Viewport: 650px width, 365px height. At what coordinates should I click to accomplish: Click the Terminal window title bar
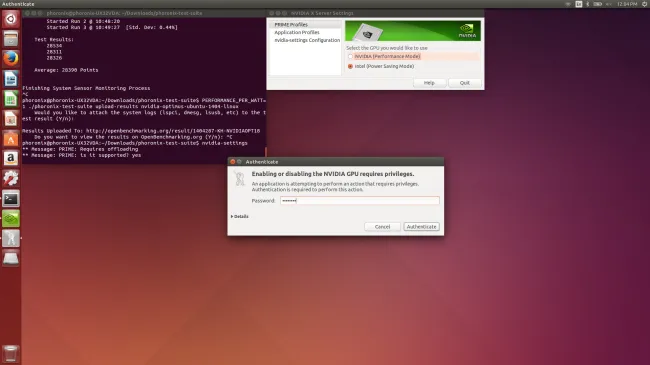(144, 13)
